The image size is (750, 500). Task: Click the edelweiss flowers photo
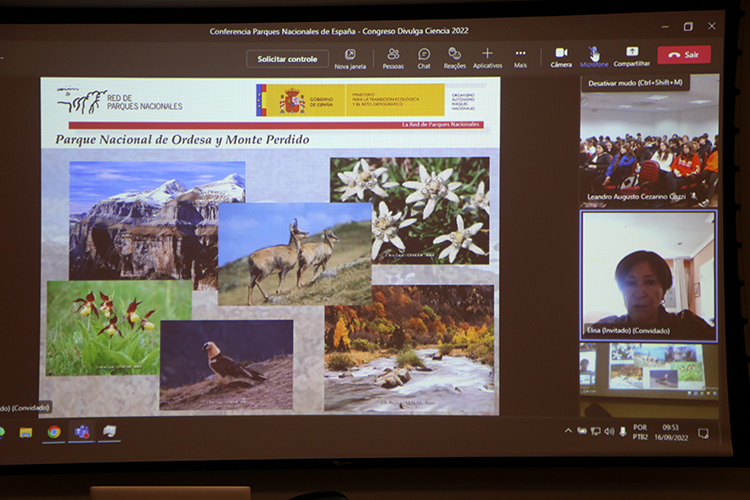pyautogui.click(x=409, y=211)
